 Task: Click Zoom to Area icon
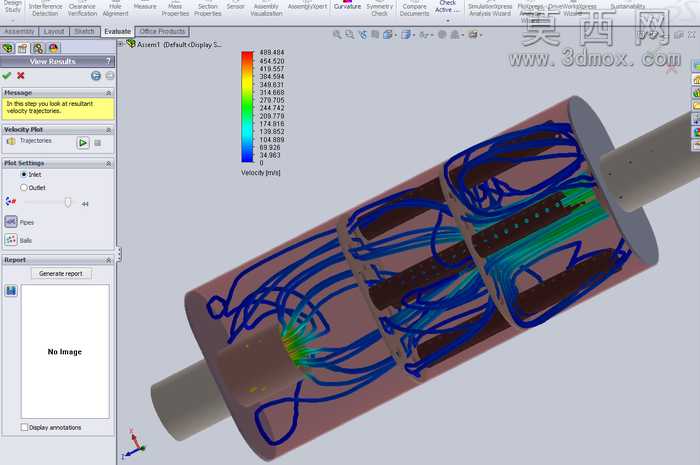click(350, 34)
